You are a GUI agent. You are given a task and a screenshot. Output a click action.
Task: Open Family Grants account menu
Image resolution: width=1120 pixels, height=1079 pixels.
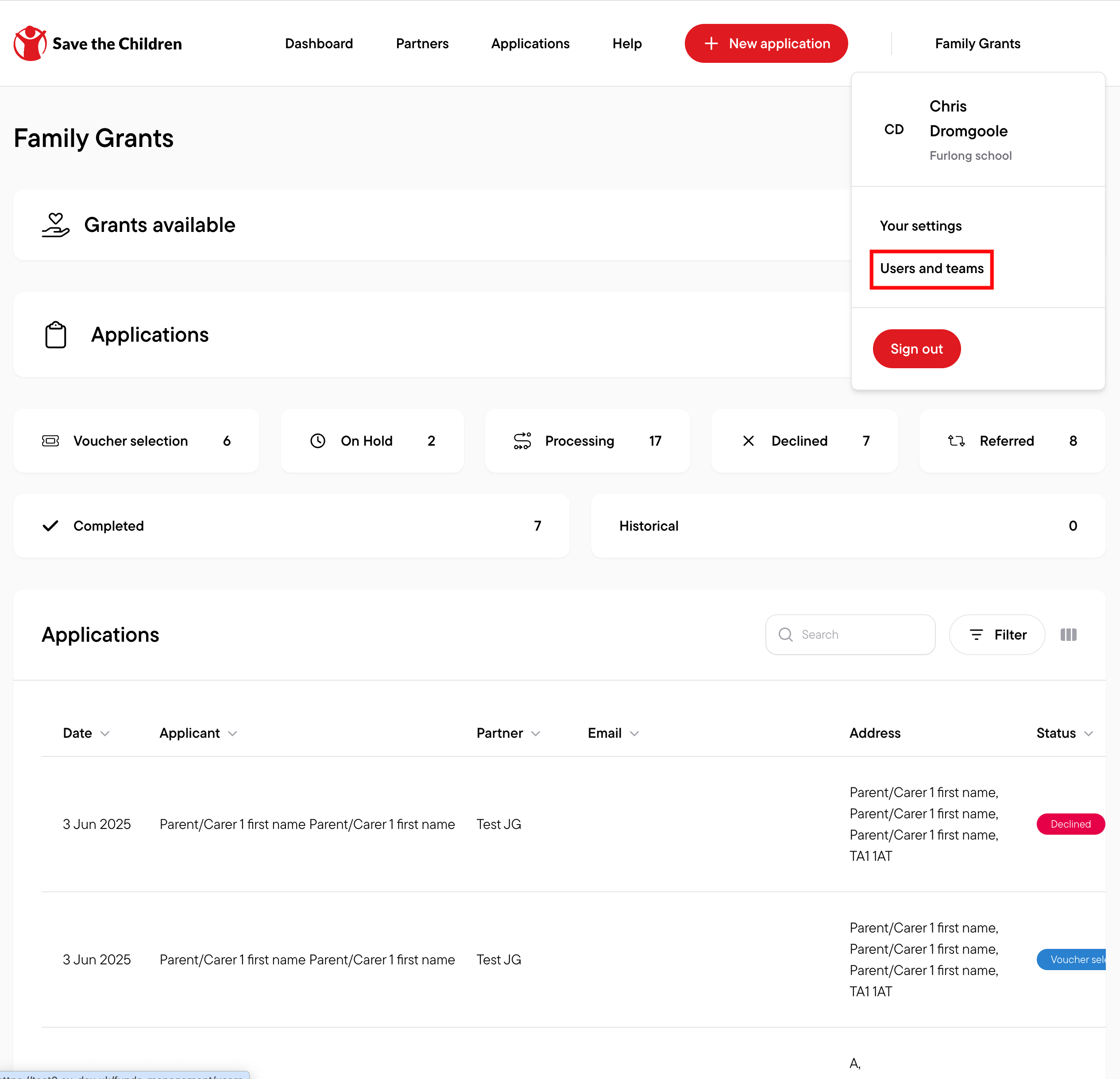[978, 43]
